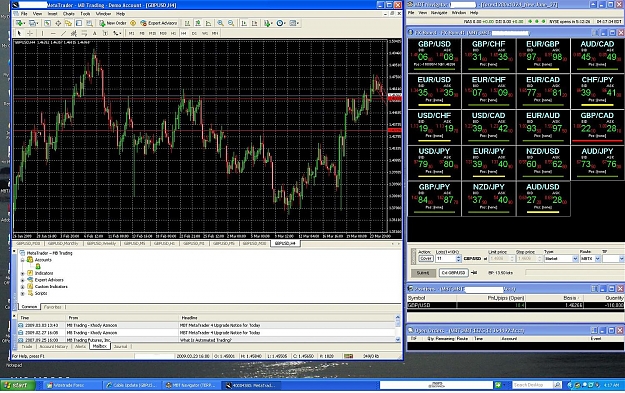Click the Search Desktop field in taskbar
The height and width of the screenshot is (393, 625).
532,385
